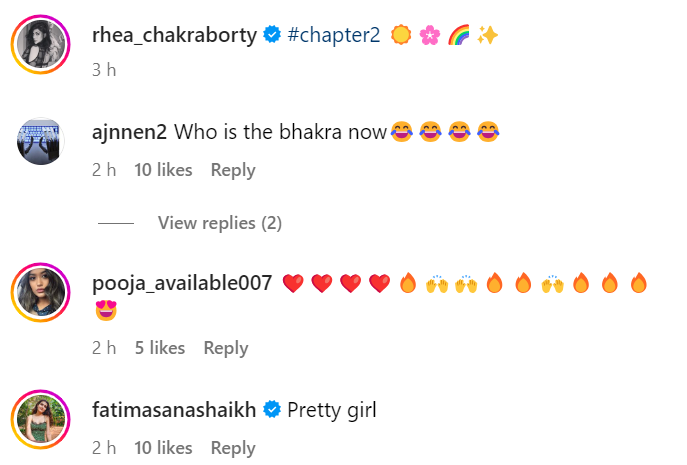Click fatimasanashaikh's profile avatar
This screenshot has width=687, height=465.
(x=41, y=419)
